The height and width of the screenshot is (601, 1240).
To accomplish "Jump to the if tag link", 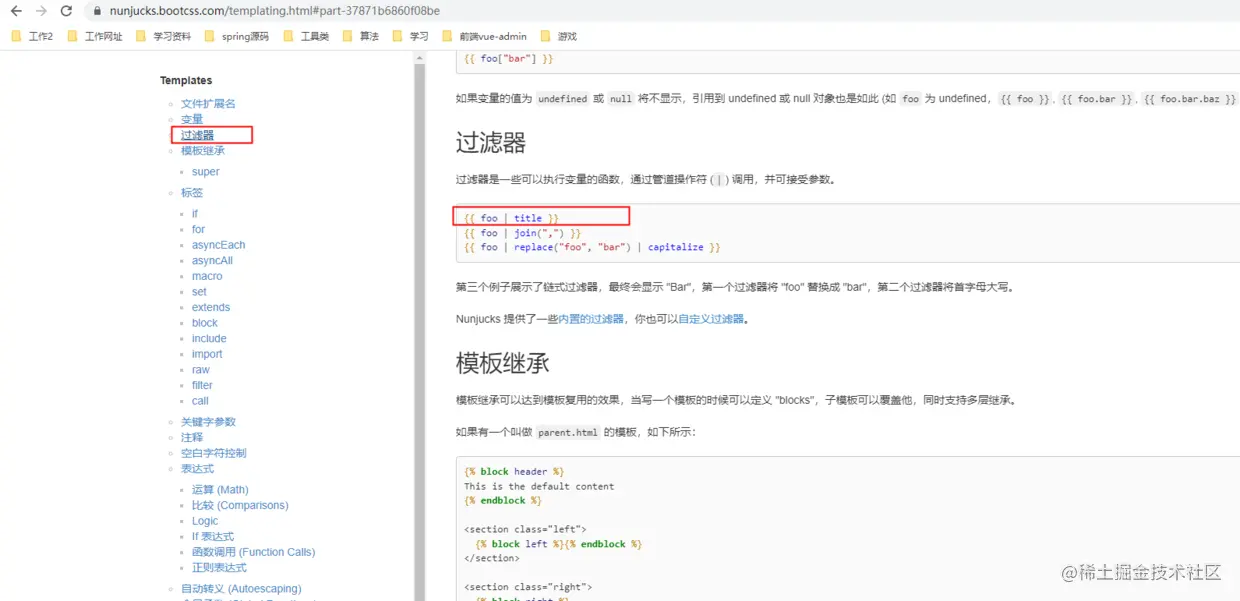I will 195,214.
